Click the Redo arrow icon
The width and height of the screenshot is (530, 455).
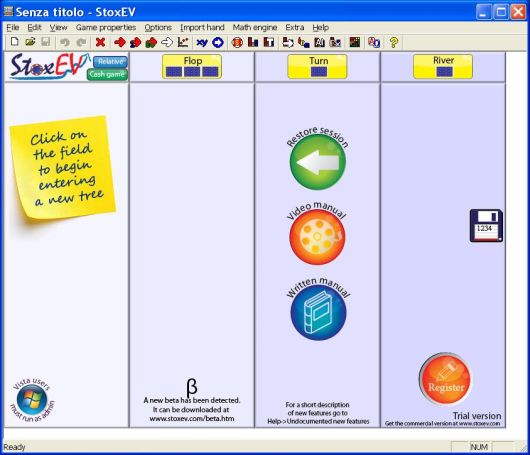(81, 42)
